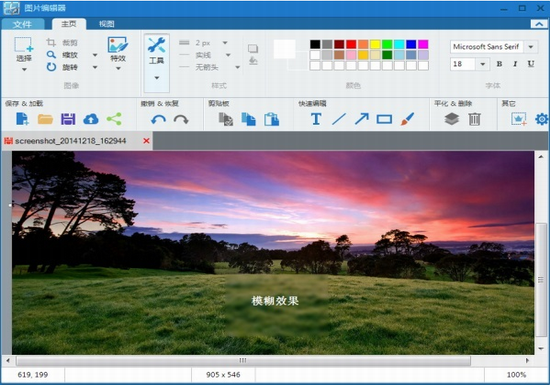This screenshot has height=385, width=550.
Task: Pick the red color swatch
Action: point(351,44)
